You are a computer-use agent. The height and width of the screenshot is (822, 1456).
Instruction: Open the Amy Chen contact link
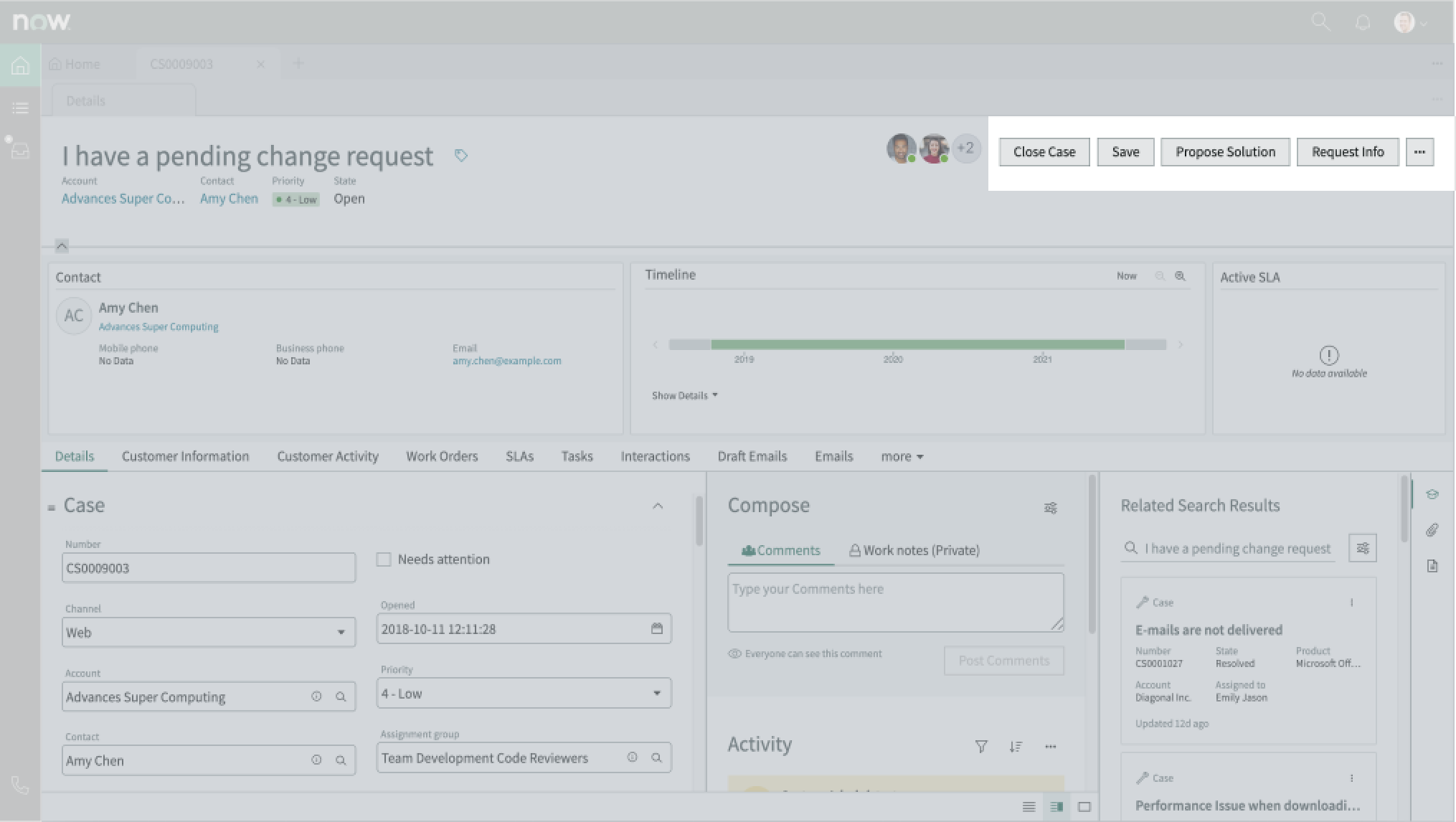point(228,199)
